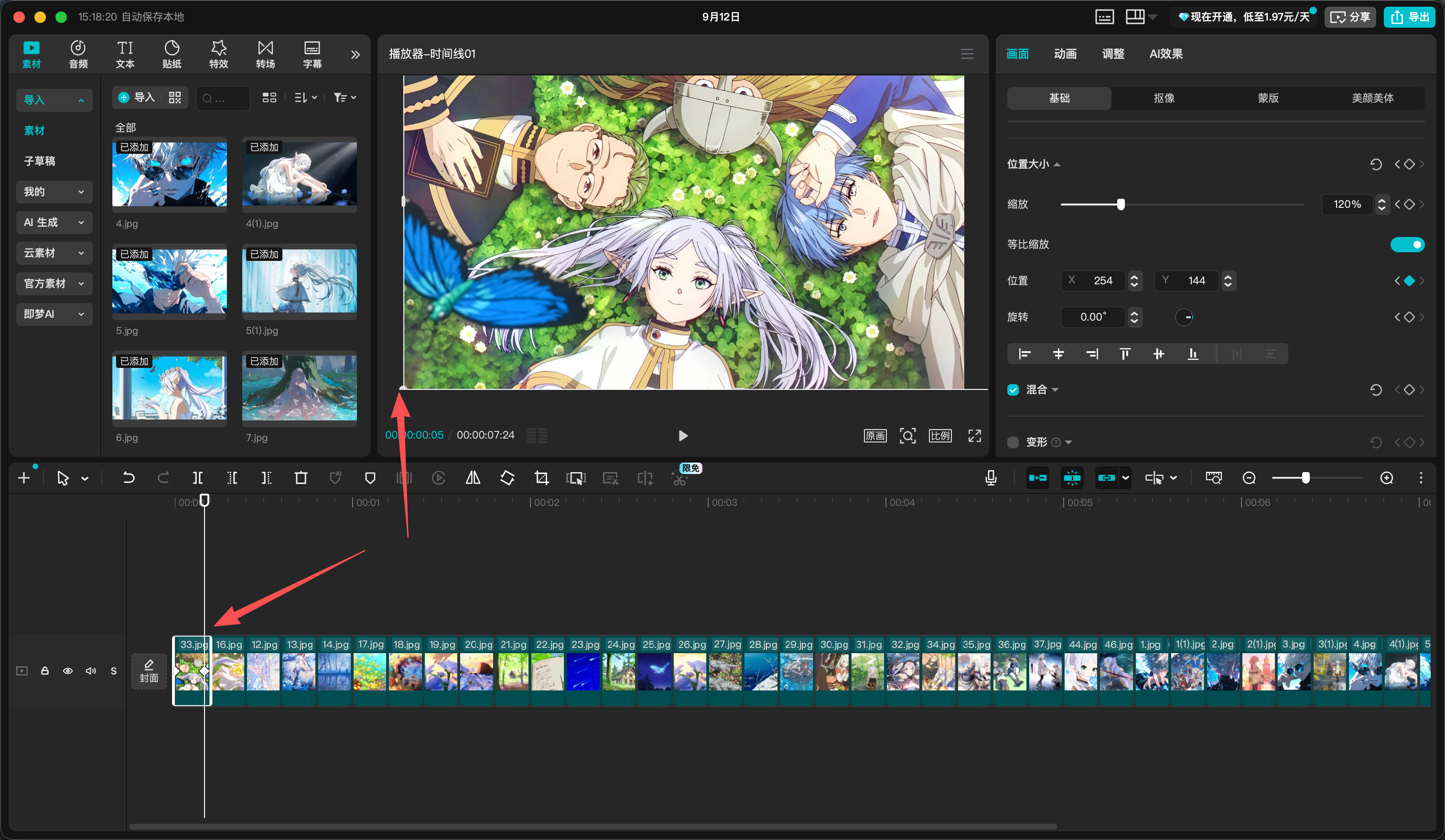This screenshot has height=840, width=1445.
Task: Click the redo arrow in timeline toolbar
Action: pyautogui.click(x=163, y=478)
